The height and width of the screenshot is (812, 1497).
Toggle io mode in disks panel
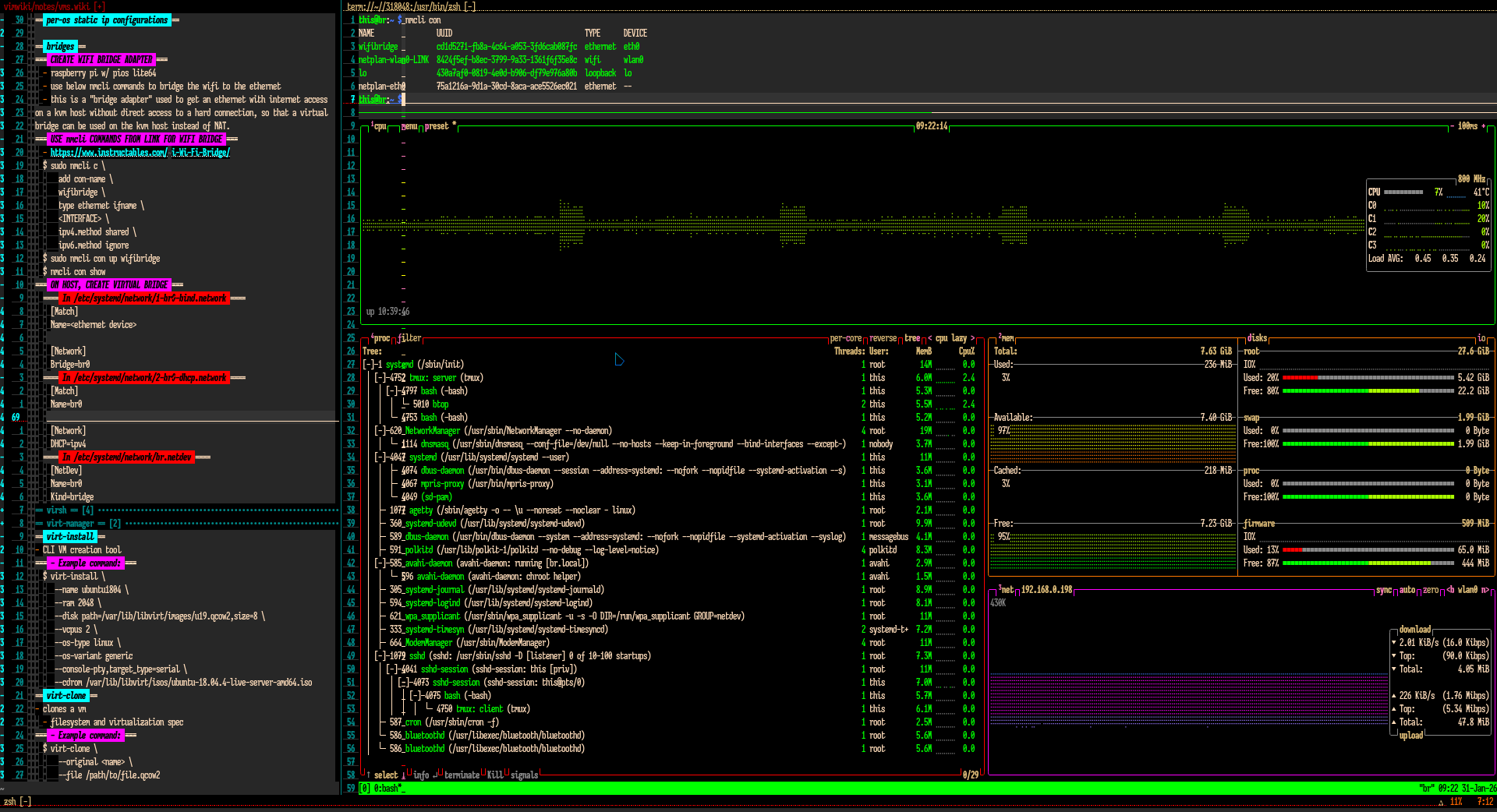[1481, 338]
